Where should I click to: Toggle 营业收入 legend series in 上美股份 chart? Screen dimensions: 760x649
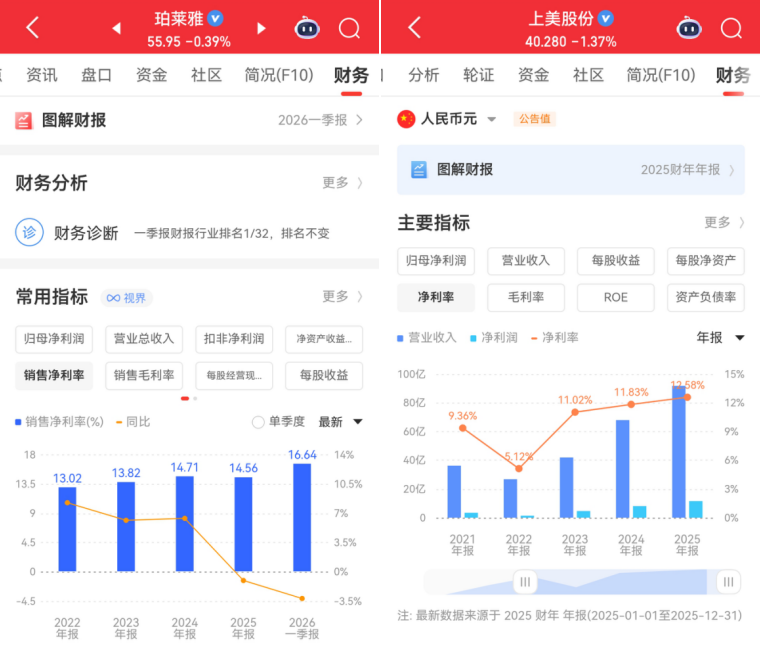click(427, 337)
